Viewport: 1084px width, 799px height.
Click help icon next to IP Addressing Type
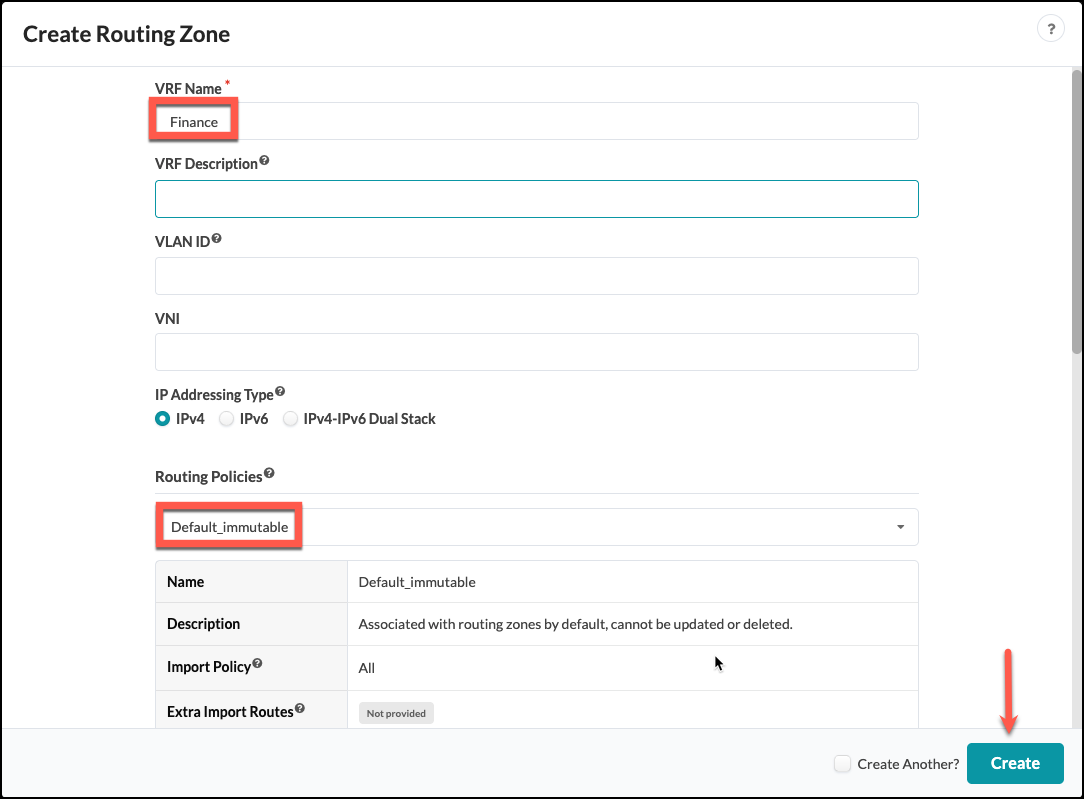[x=280, y=392]
